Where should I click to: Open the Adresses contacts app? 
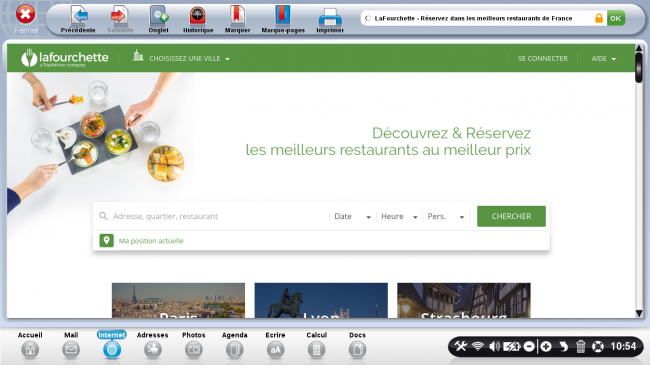[153, 345]
